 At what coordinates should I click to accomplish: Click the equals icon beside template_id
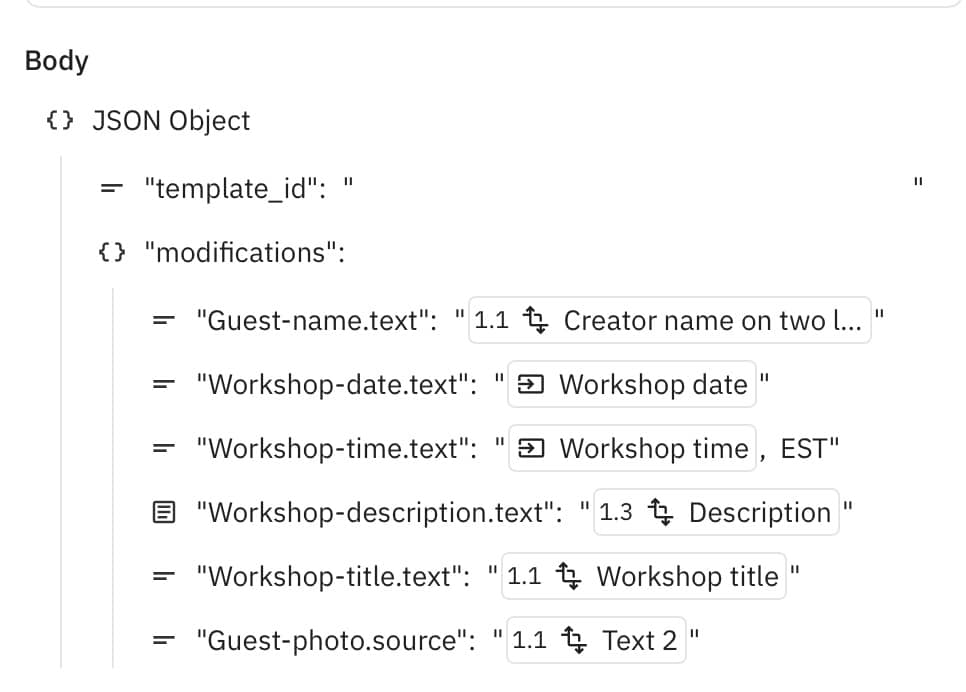[112, 187]
